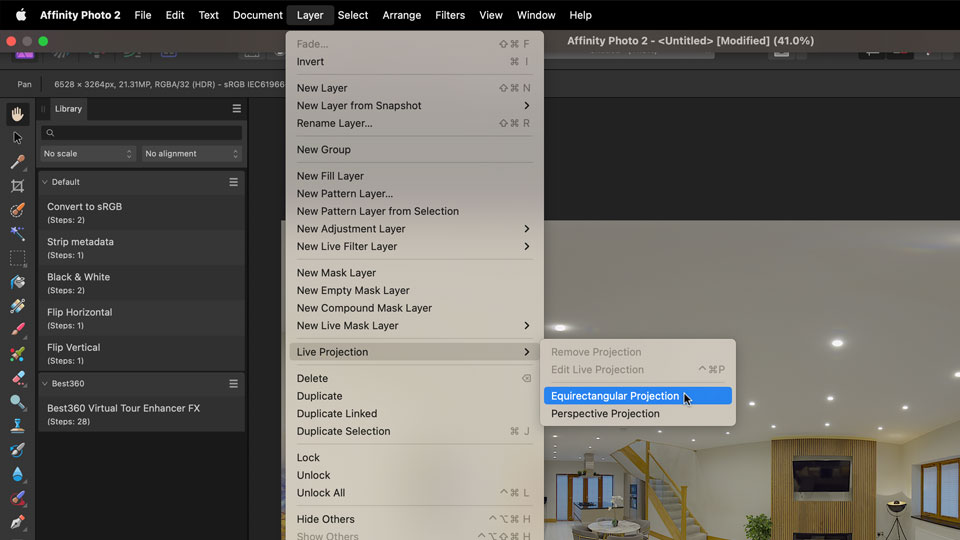Open the File menu
Screen dimensions: 960x540
[x=143, y=15]
